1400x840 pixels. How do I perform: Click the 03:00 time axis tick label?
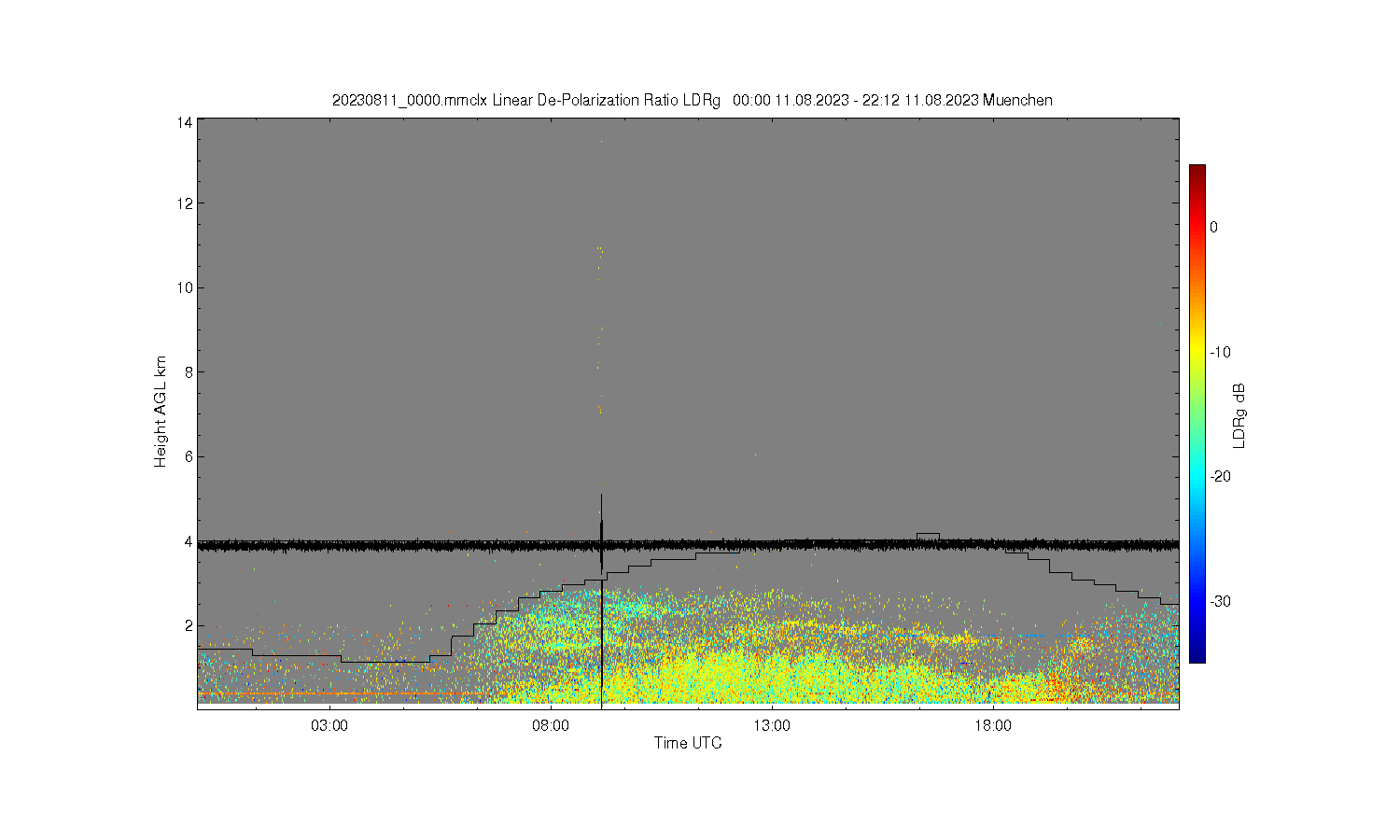(329, 725)
